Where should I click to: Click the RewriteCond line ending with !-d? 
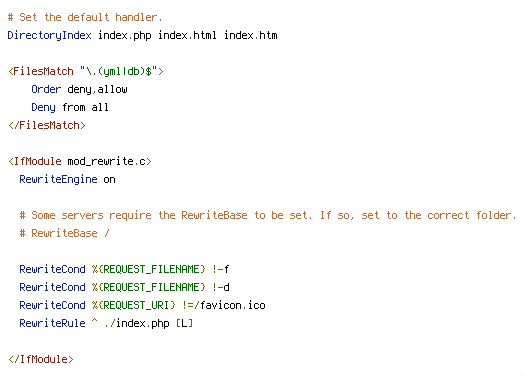pyautogui.click(x=124, y=287)
